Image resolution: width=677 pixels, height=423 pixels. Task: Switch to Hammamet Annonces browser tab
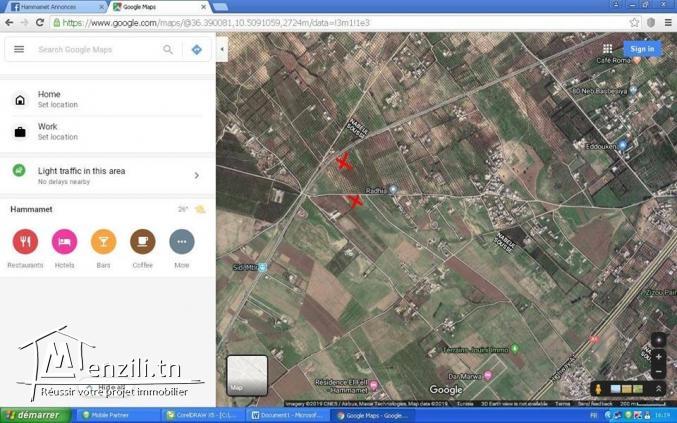55,6
